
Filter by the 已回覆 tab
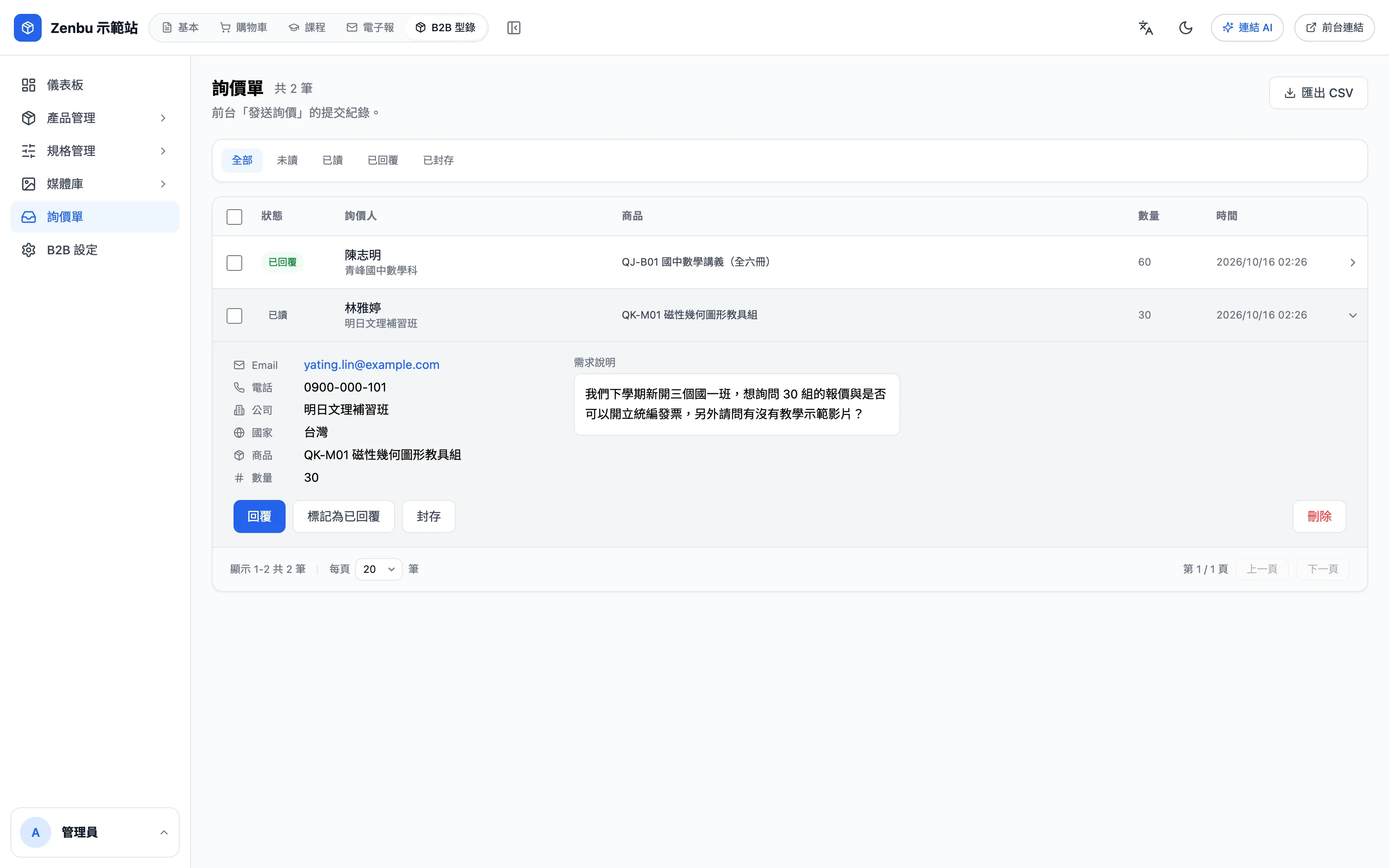pos(383,160)
